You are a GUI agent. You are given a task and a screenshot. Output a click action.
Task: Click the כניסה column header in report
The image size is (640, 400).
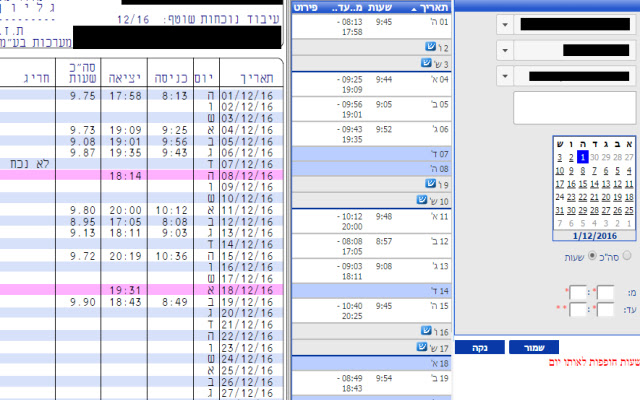[x=171, y=78]
